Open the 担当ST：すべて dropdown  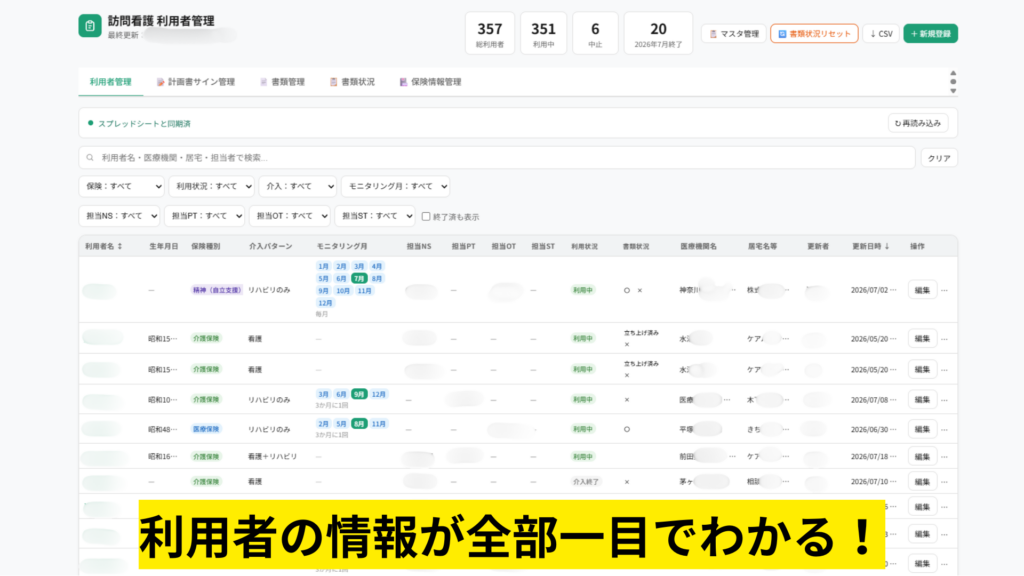375,216
